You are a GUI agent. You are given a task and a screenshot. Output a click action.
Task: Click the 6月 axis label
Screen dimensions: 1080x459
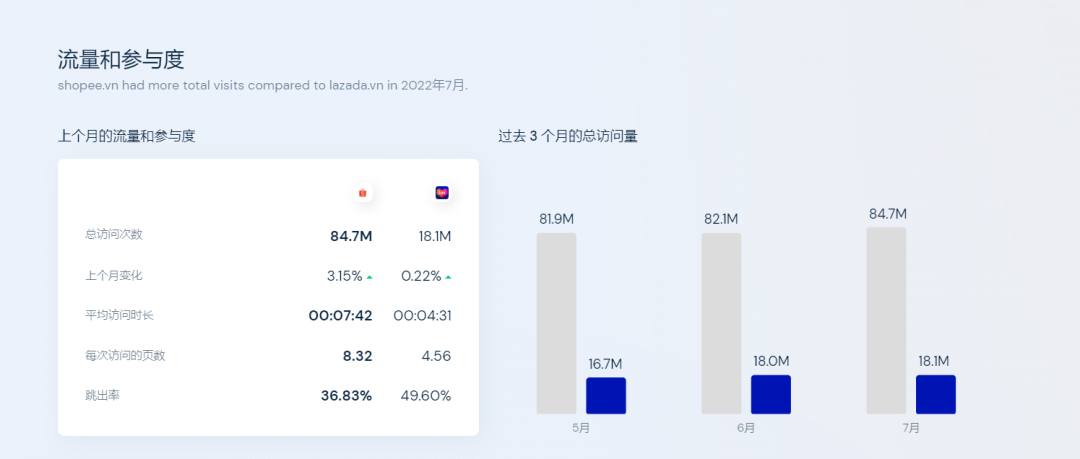(746, 428)
